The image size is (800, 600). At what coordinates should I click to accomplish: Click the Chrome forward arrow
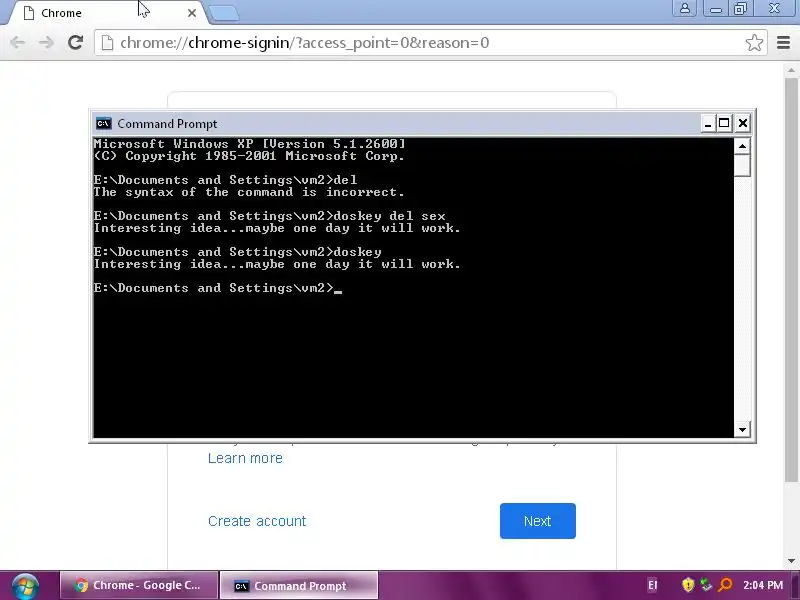point(46,42)
